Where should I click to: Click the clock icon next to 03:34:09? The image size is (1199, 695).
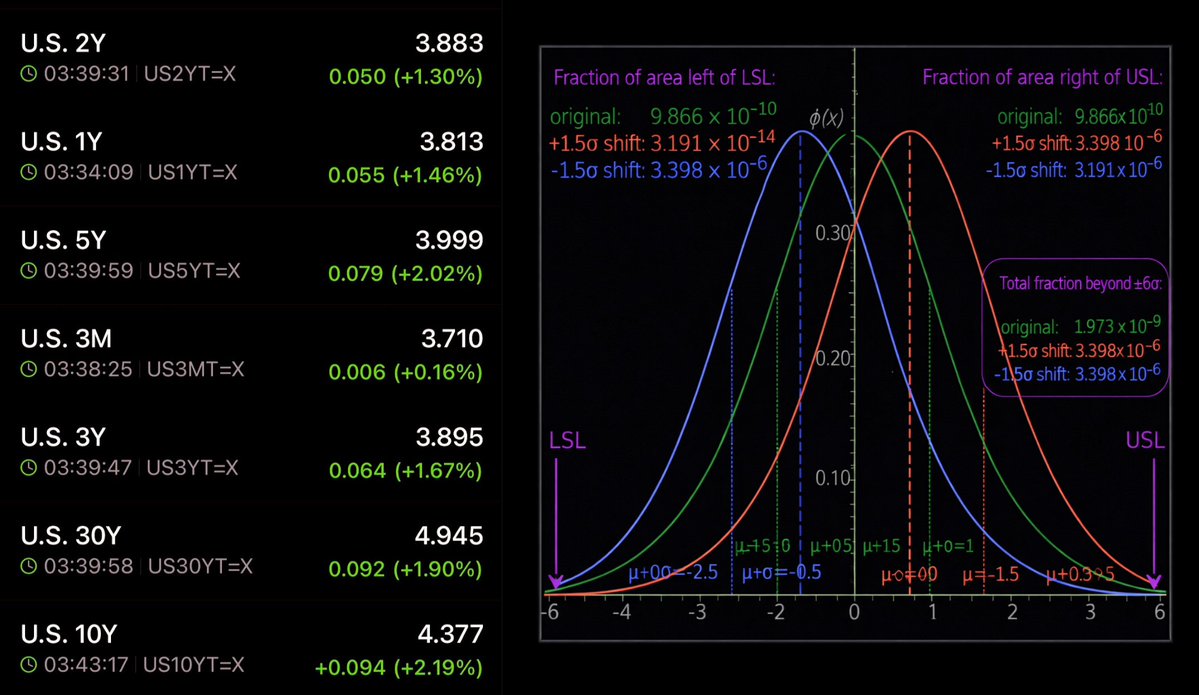[x=28, y=173]
